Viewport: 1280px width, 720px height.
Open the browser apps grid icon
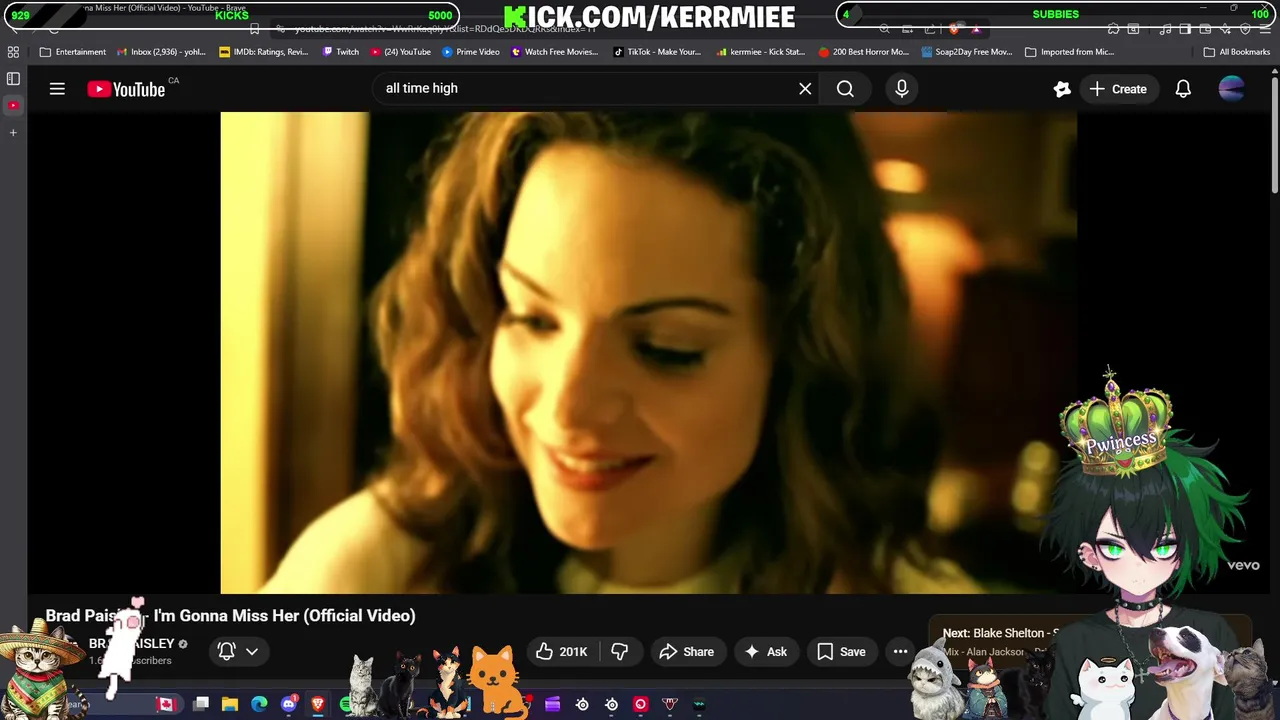[13, 52]
